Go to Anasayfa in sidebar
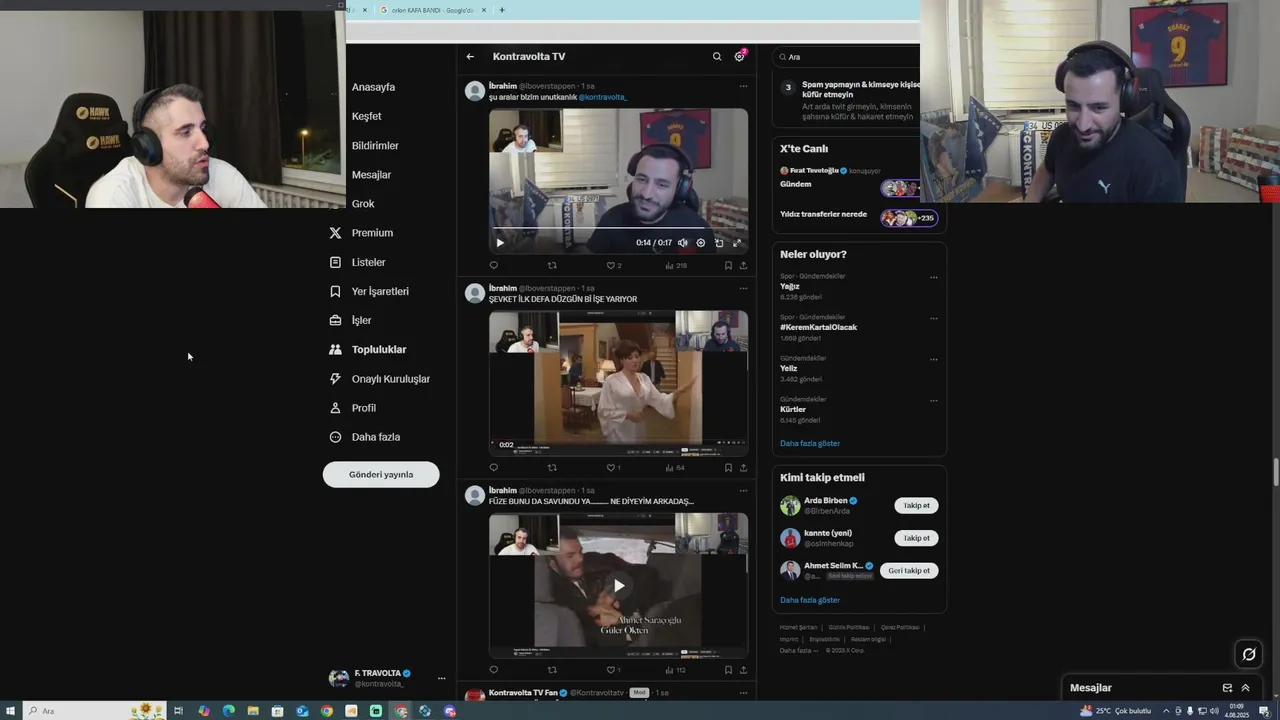The image size is (1280, 720). (373, 87)
